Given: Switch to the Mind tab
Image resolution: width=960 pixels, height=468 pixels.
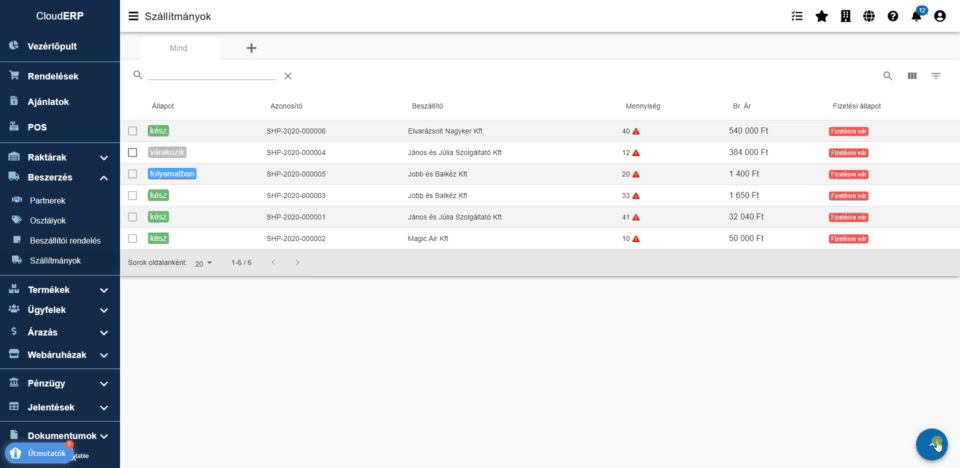Looking at the screenshot, I should [178, 48].
